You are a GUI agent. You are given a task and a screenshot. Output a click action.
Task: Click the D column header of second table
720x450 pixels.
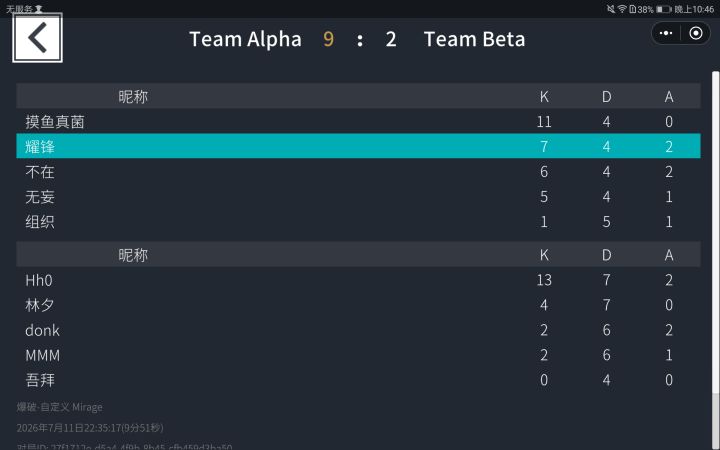point(607,255)
